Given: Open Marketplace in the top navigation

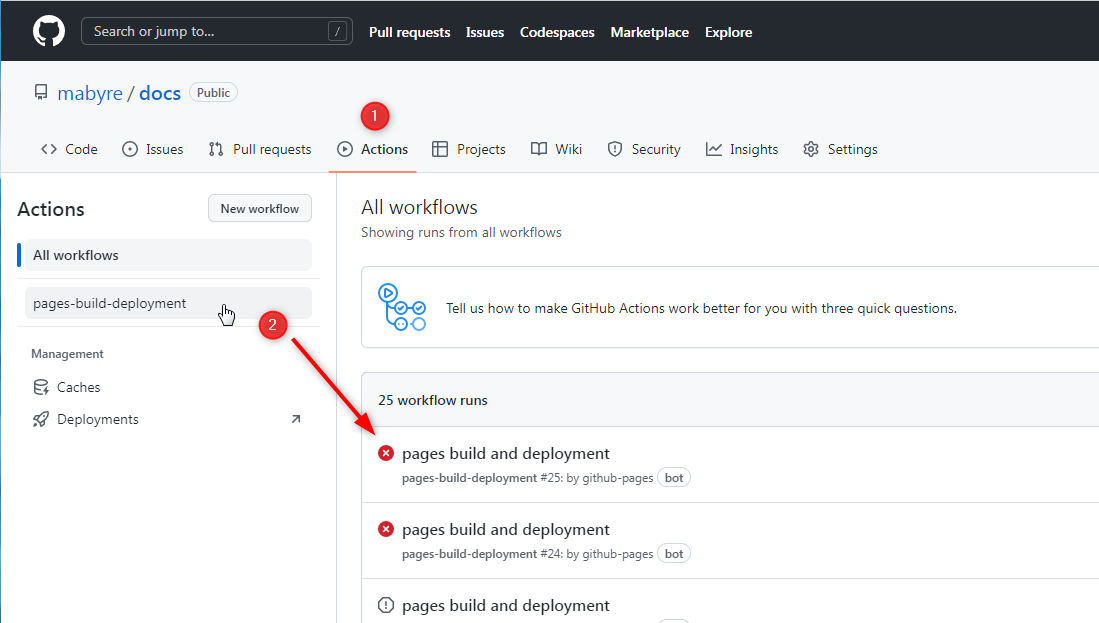Looking at the screenshot, I should (x=650, y=32).
